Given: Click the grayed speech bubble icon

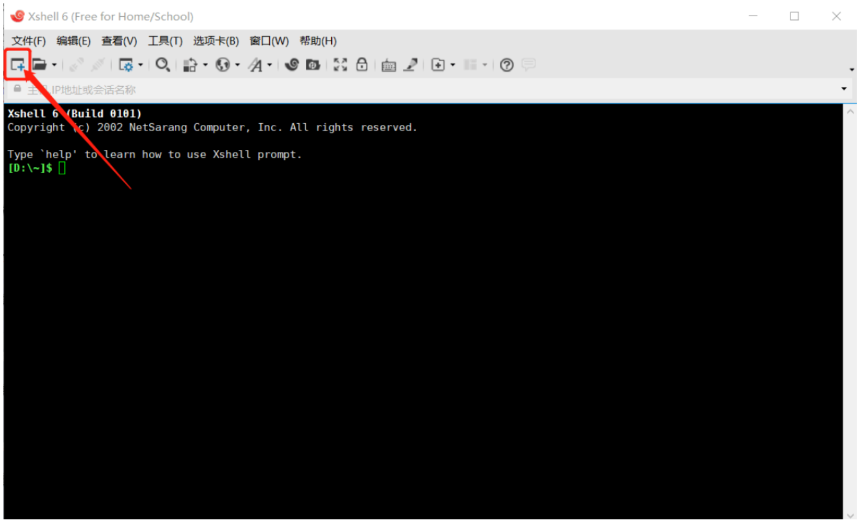Looking at the screenshot, I should pyautogui.click(x=529, y=65).
